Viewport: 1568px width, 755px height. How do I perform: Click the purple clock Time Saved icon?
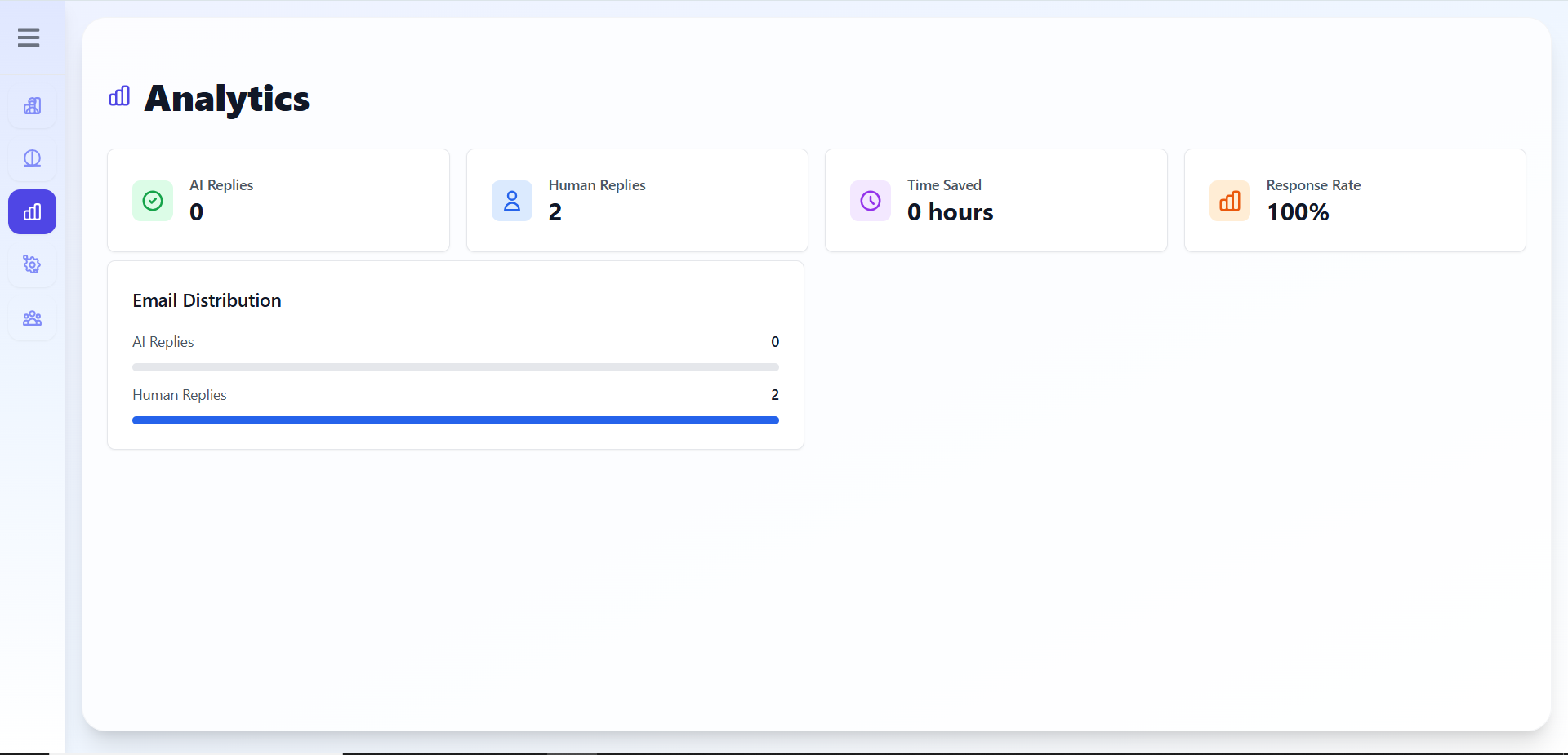click(x=871, y=201)
